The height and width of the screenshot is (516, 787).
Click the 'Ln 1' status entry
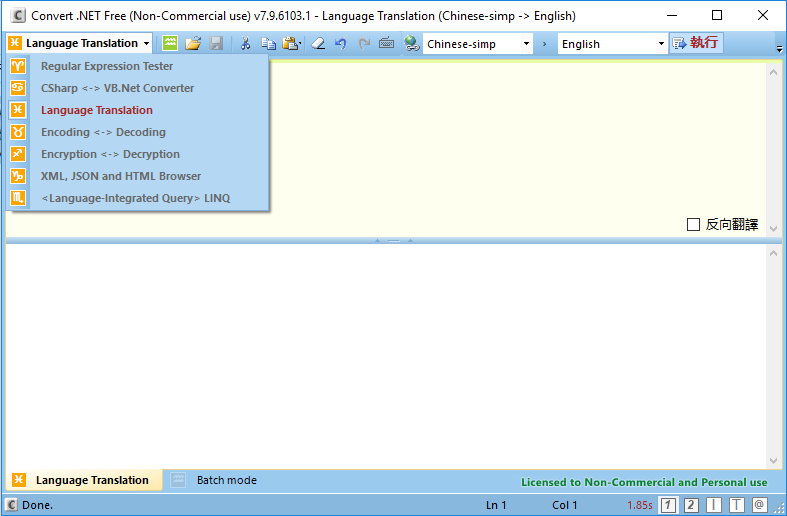coord(496,505)
